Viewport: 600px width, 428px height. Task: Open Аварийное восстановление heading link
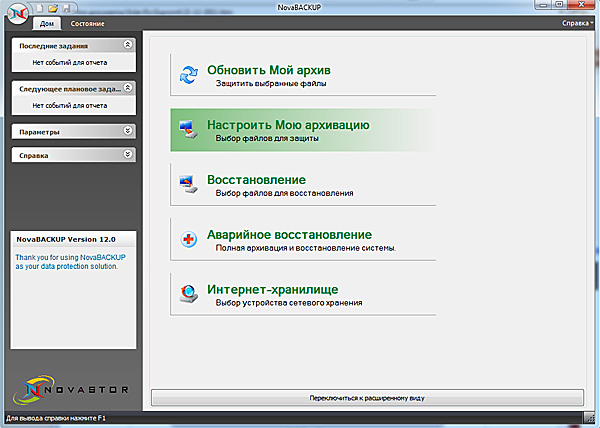coord(289,234)
